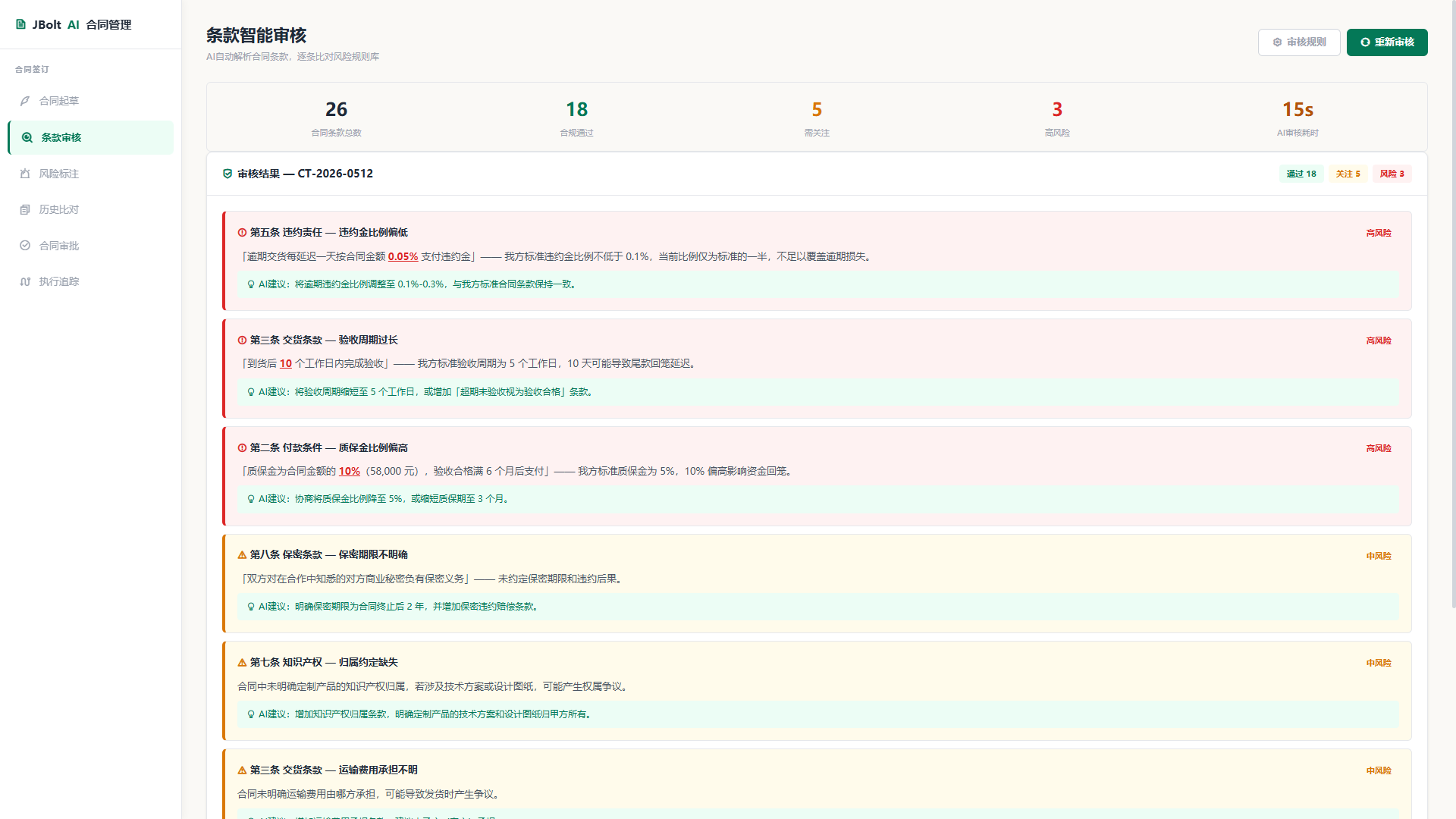Click the JBolt AI logo icon
The height and width of the screenshot is (819, 1456).
pyautogui.click(x=20, y=24)
